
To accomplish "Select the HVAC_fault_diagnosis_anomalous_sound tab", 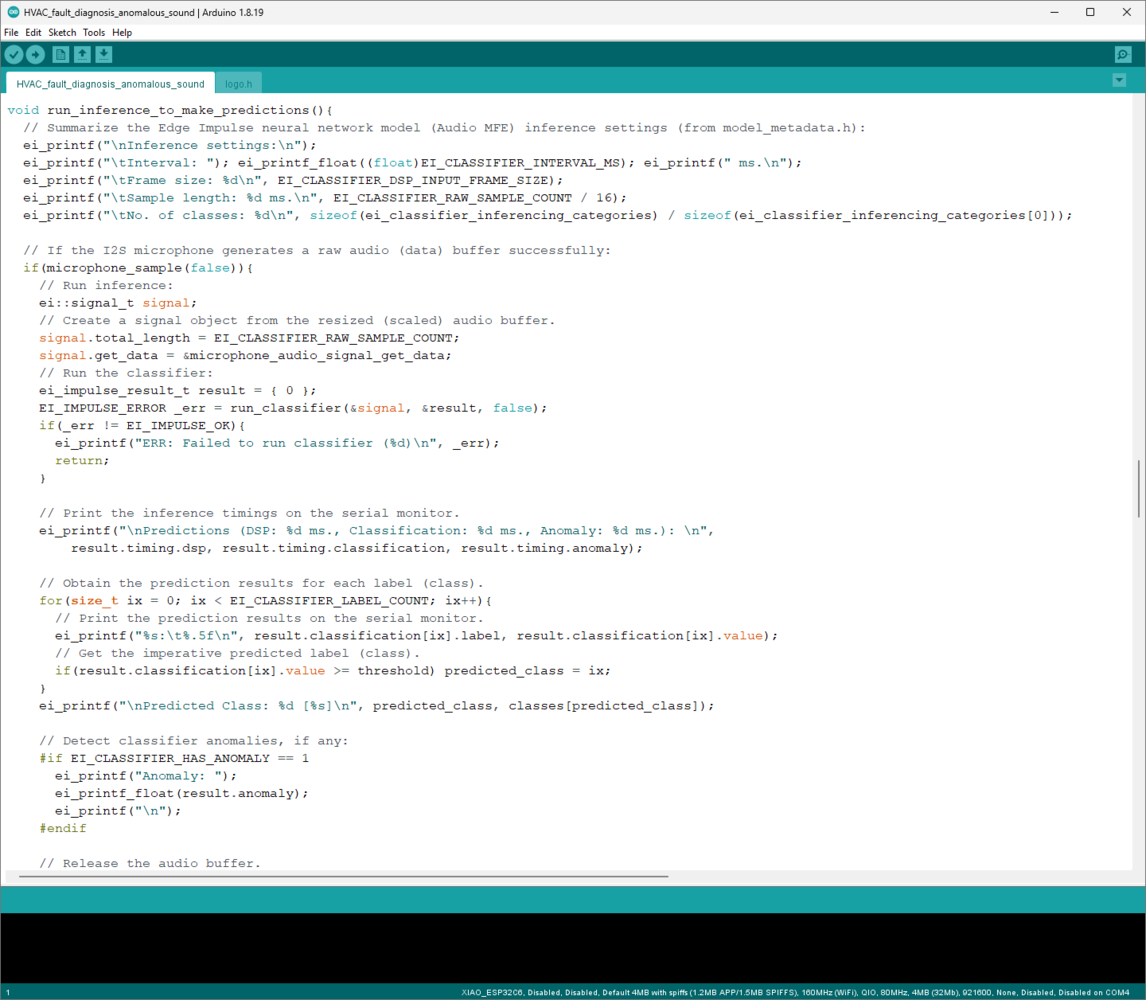I will (110, 84).
